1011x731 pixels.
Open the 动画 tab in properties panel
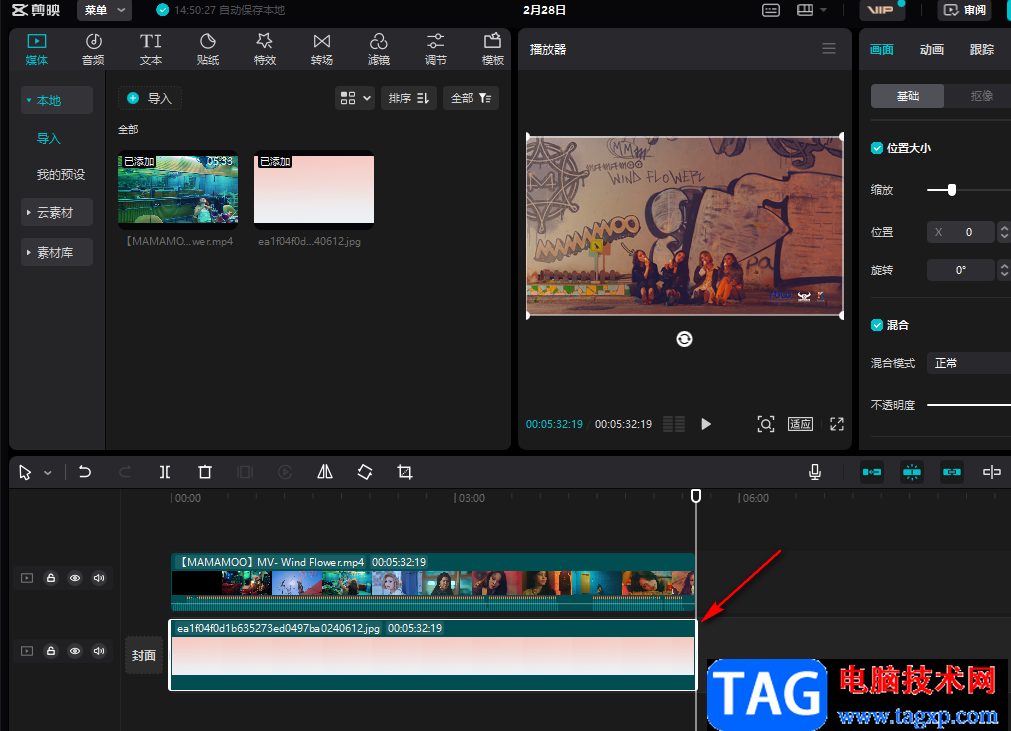click(x=932, y=50)
